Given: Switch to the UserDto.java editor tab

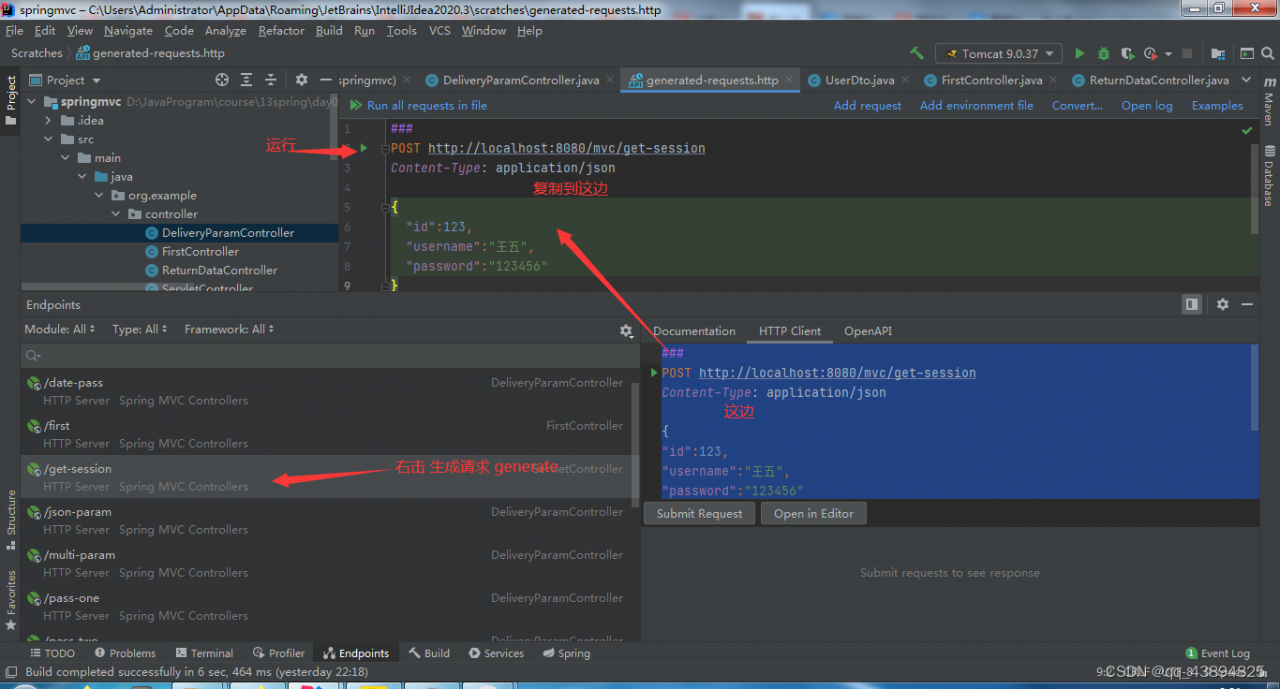Looking at the screenshot, I should coord(858,80).
